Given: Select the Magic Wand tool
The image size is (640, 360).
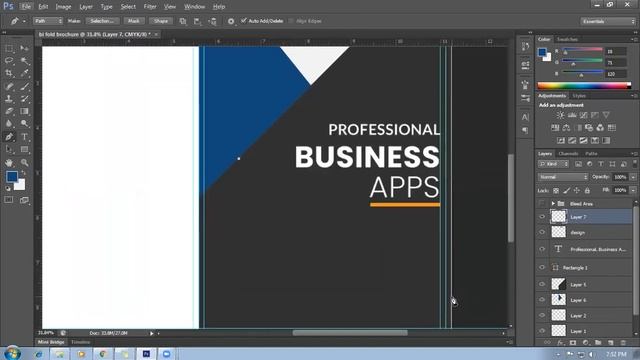Looking at the screenshot, I should [x=24, y=61].
